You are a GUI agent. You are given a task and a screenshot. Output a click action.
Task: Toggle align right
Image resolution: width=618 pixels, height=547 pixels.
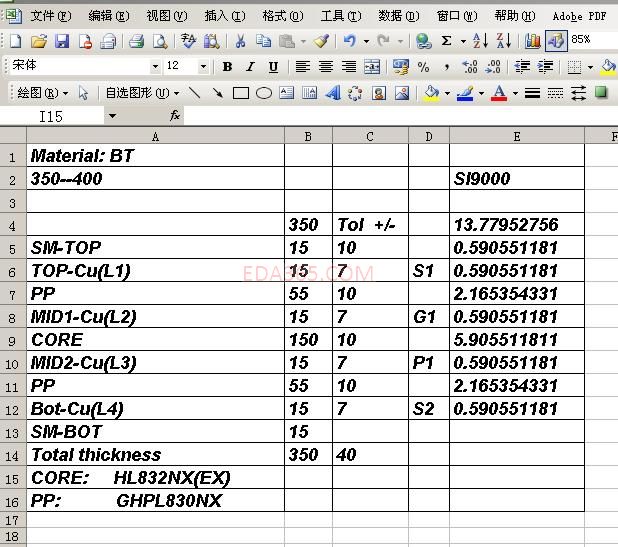[x=349, y=67]
